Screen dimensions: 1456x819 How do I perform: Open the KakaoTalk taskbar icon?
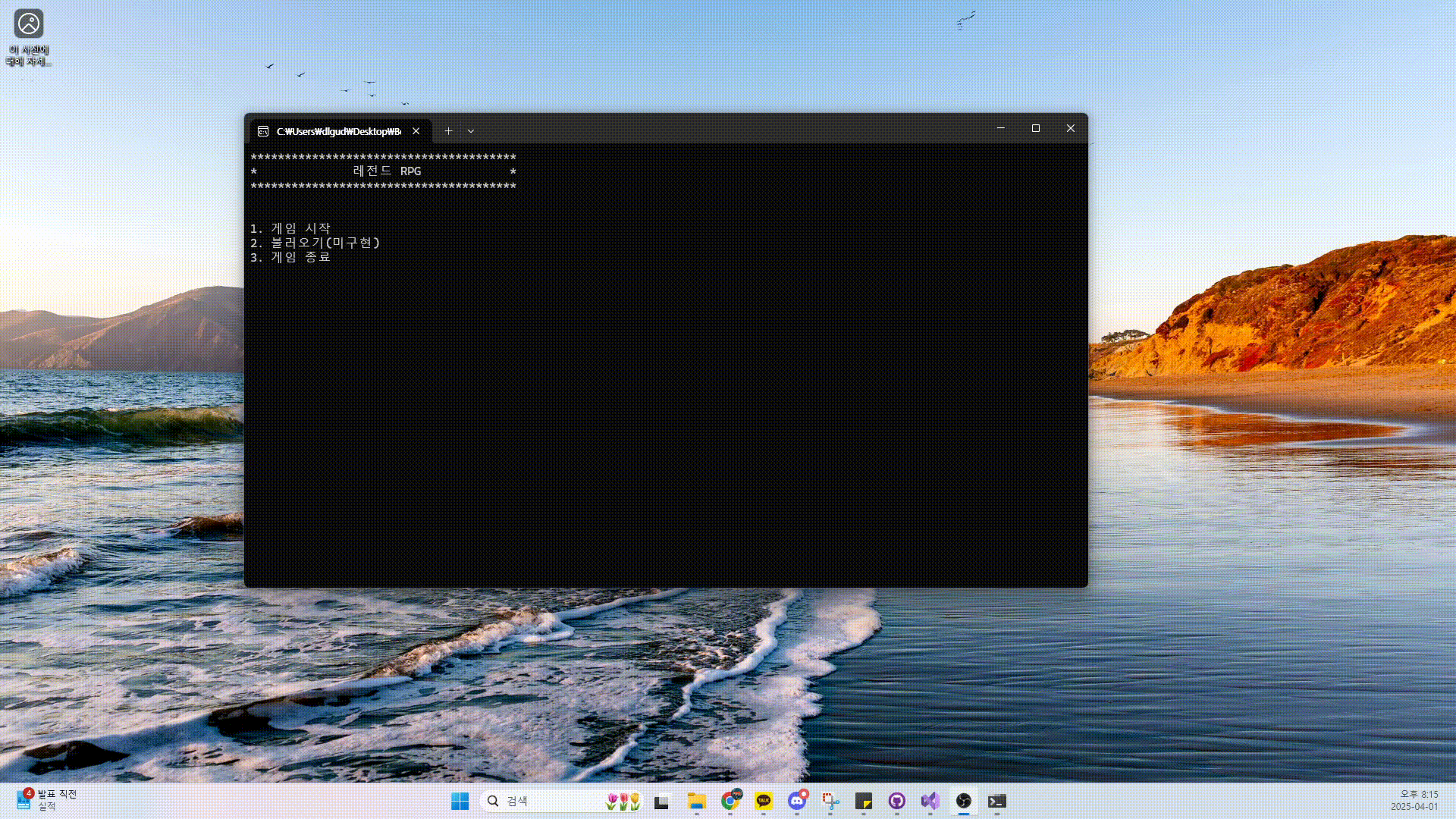tap(764, 801)
